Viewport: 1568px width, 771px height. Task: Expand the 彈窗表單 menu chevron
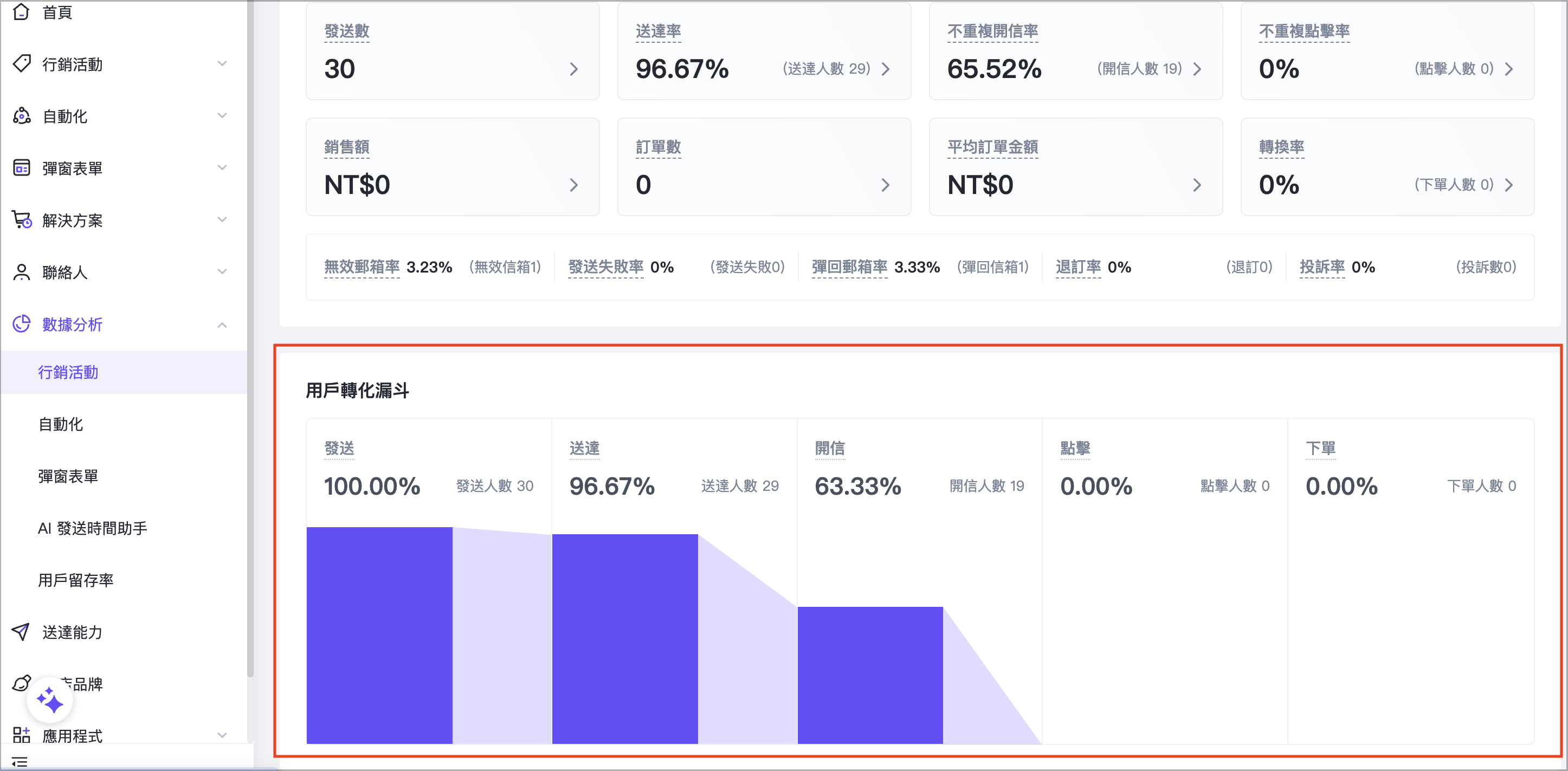[222, 167]
